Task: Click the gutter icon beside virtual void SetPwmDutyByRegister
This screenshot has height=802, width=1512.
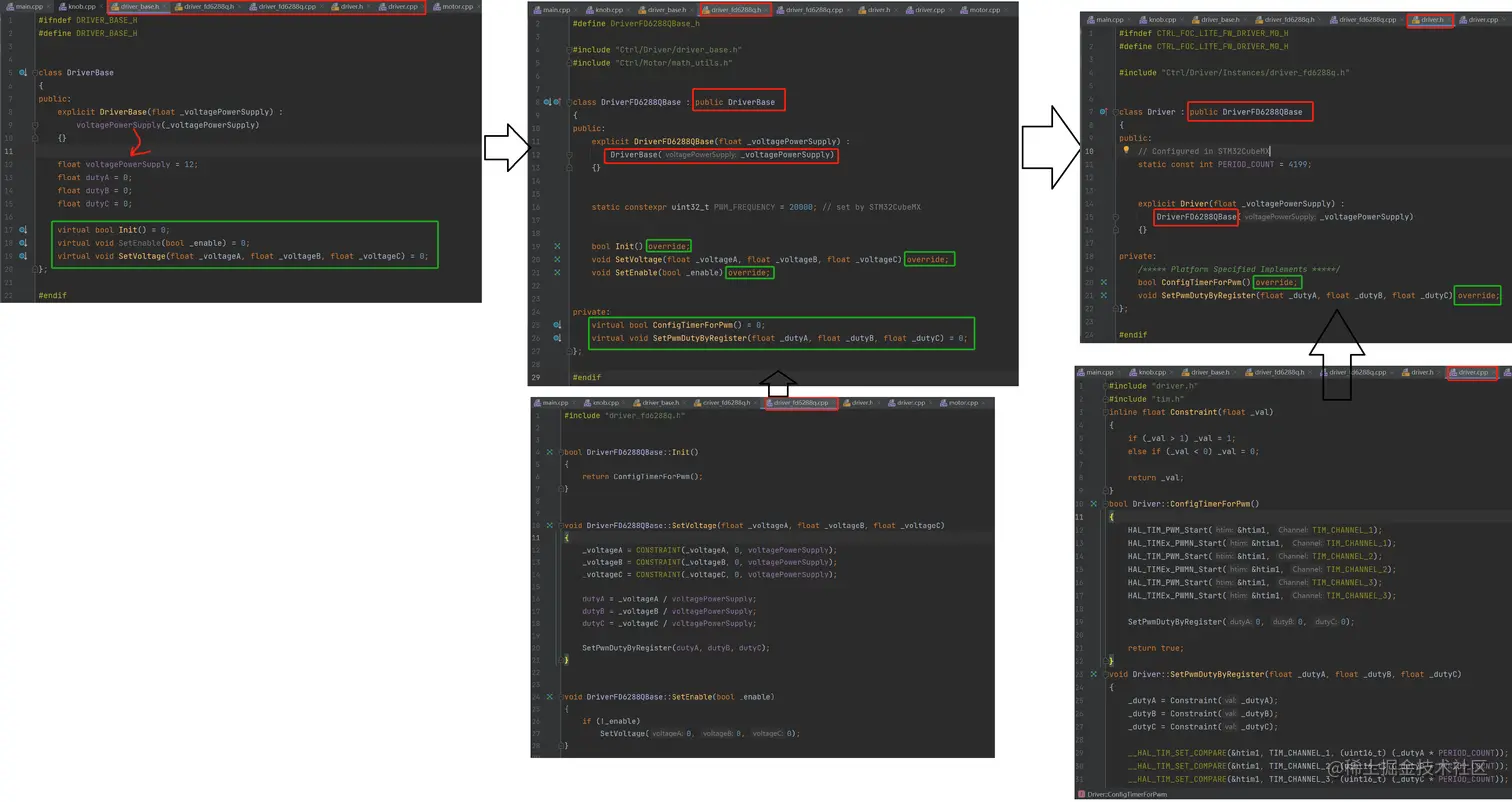Action: (558, 338)
